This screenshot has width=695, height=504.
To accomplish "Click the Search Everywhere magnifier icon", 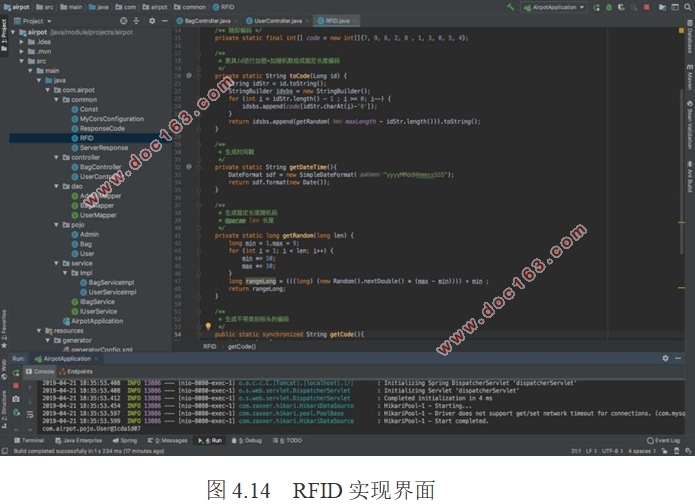I will pyautogui.click(x=688, y=7).
